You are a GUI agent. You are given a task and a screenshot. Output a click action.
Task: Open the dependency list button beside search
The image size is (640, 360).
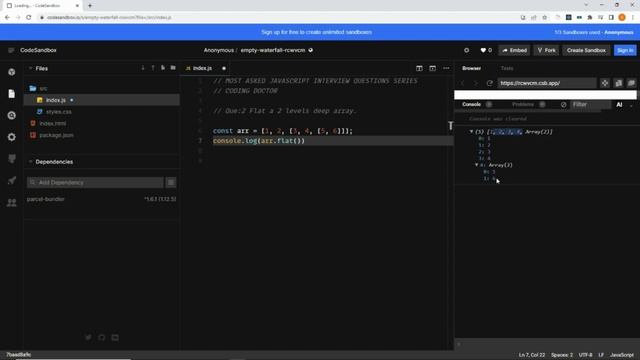click(171, 182)
